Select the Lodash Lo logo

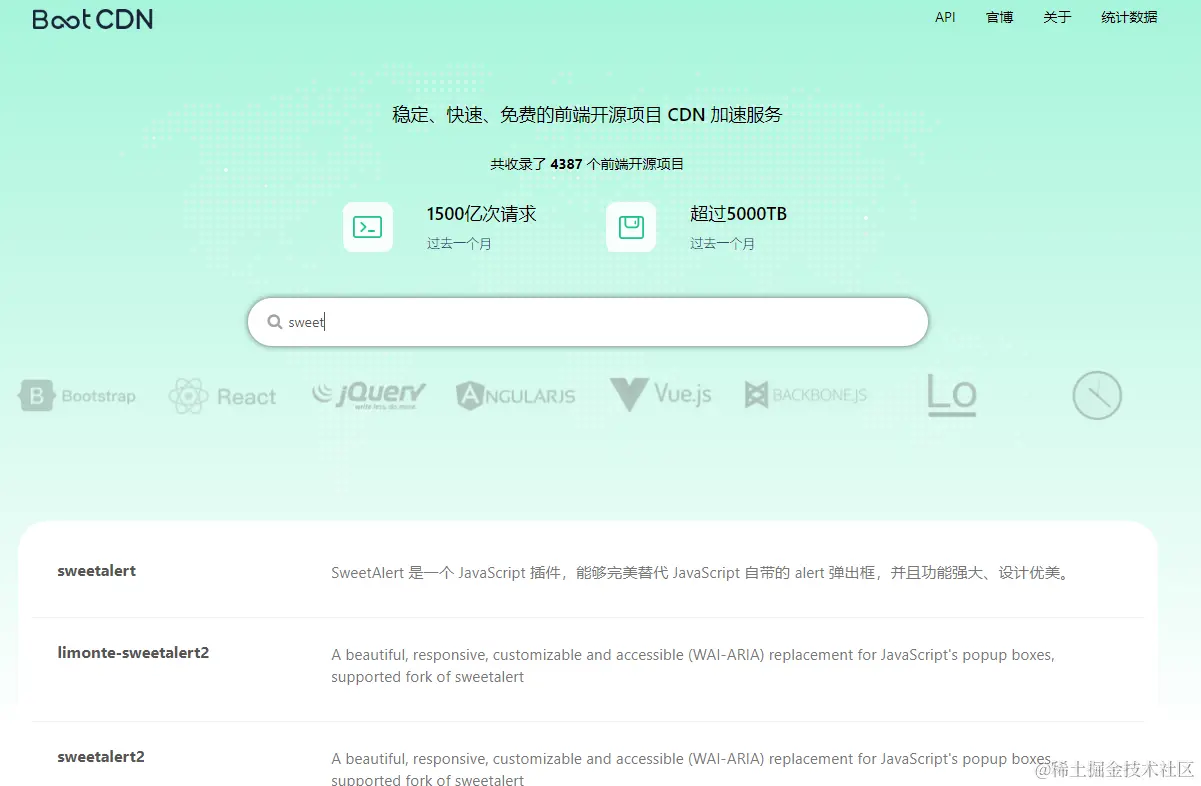[951, 395]
